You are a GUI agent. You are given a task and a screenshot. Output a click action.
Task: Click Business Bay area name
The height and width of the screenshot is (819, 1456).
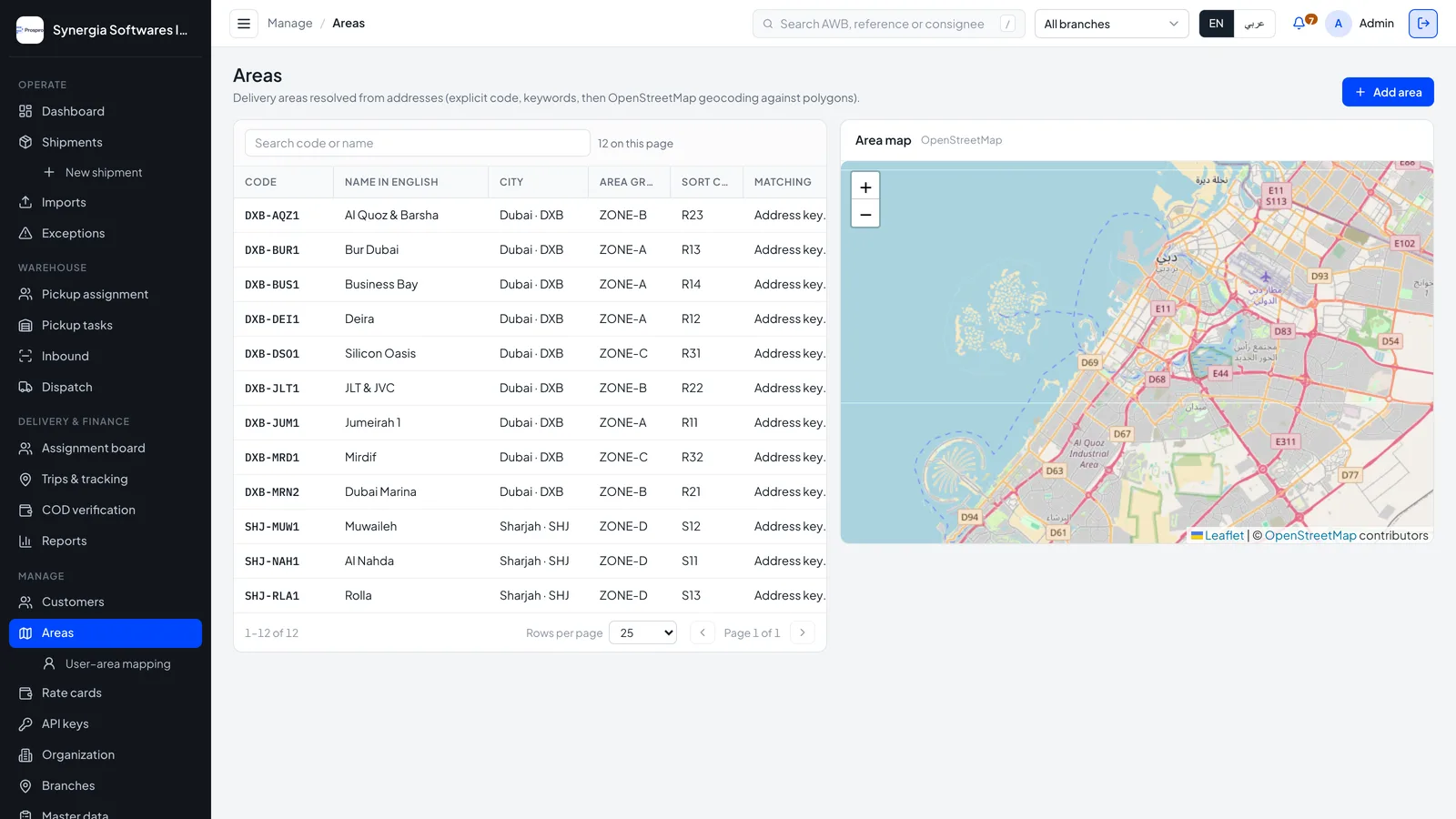click(x=381, y=285)
